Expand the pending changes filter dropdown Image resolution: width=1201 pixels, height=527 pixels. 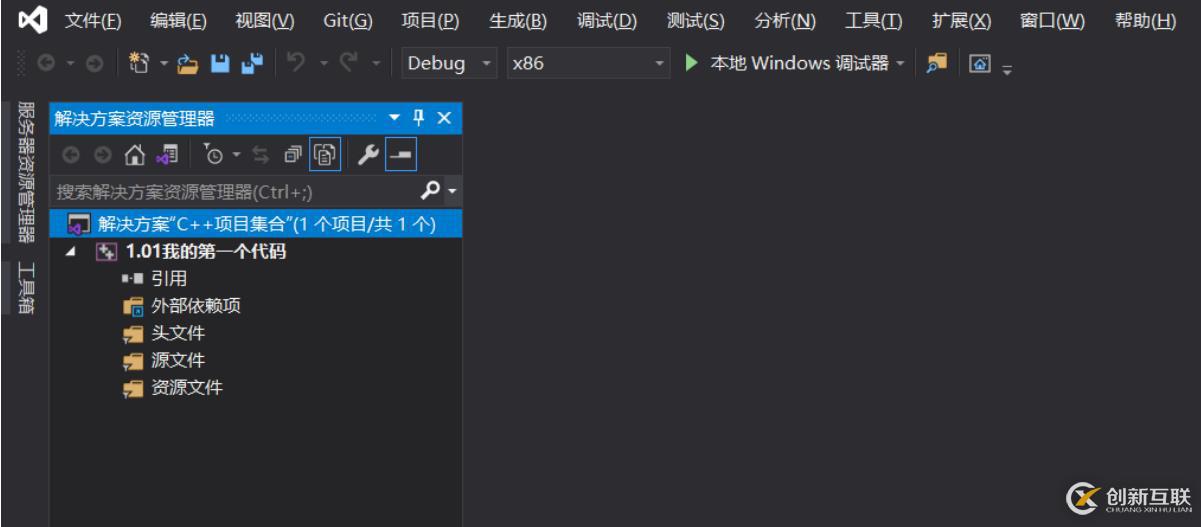coord(237,156)
